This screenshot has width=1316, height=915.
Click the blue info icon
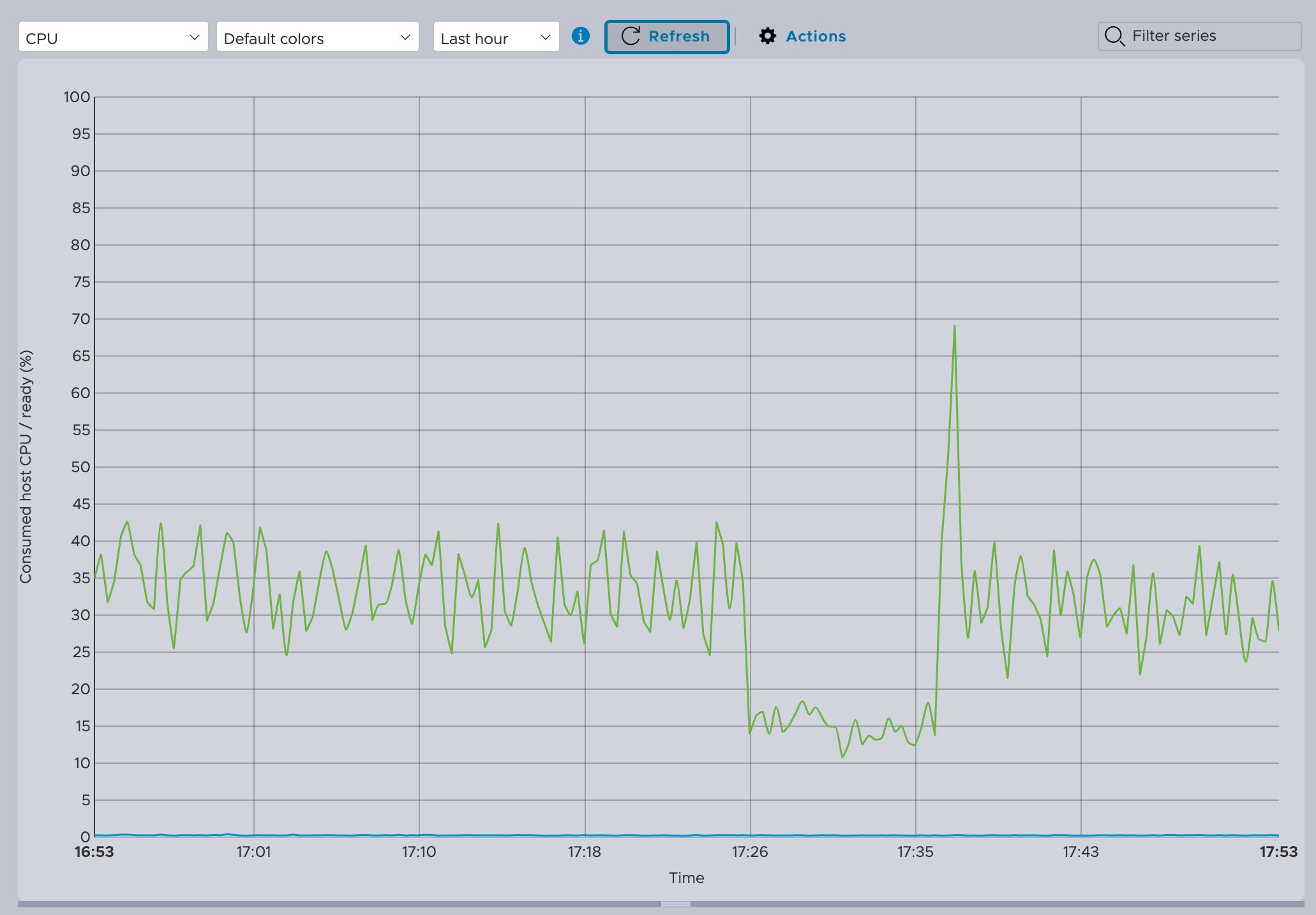tap(581, 36)
